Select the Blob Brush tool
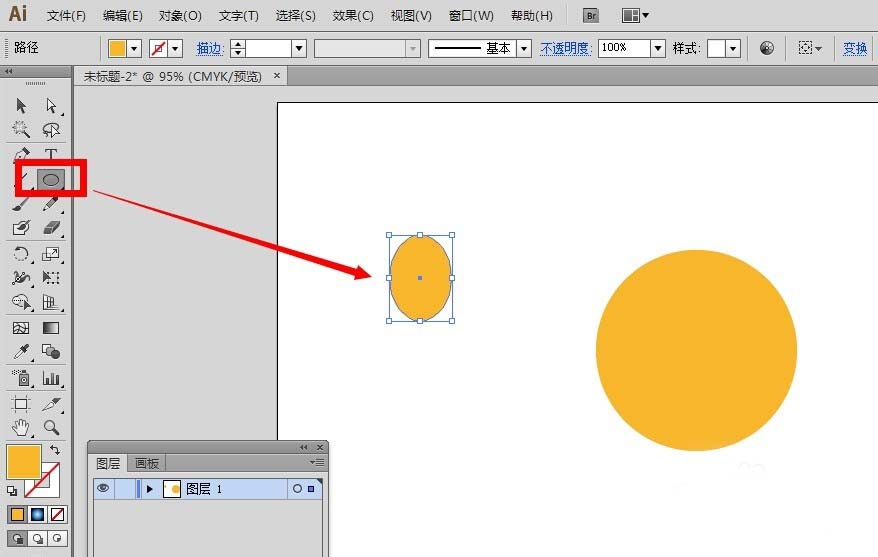Viewport: 878px width, 557px height. tap(21, 228)
